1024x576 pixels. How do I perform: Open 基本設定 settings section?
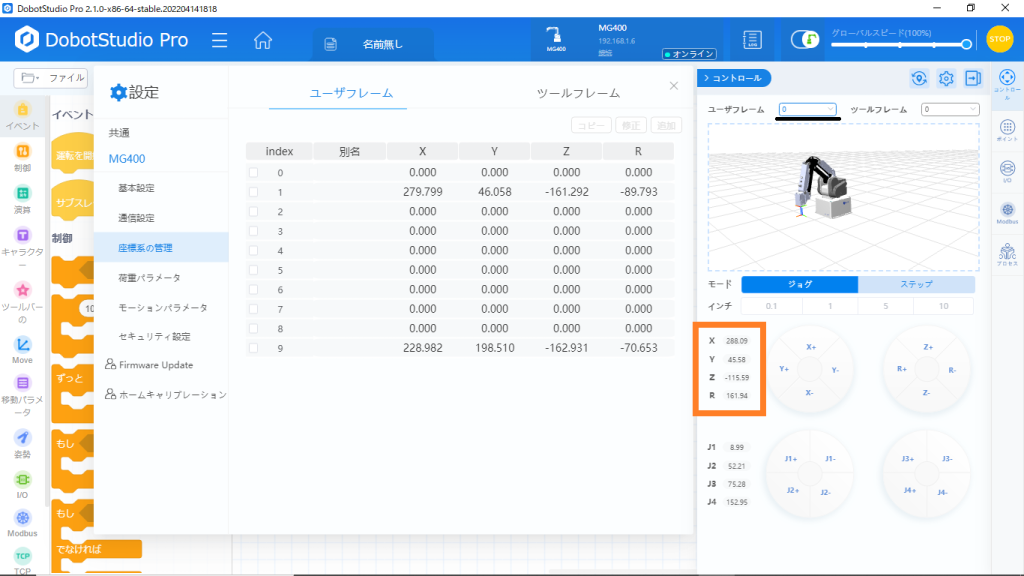pos(136,188)
